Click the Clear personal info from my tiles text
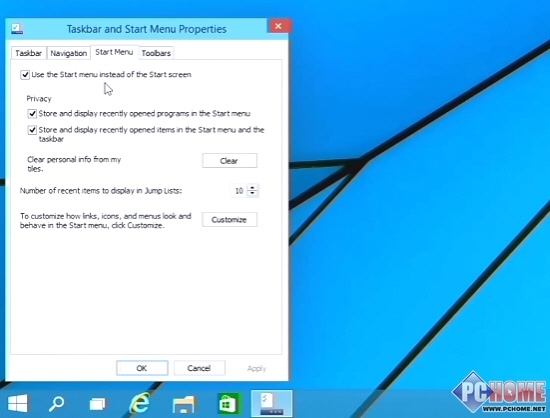This screenshot has width=550, height=418. coord(74,164)
